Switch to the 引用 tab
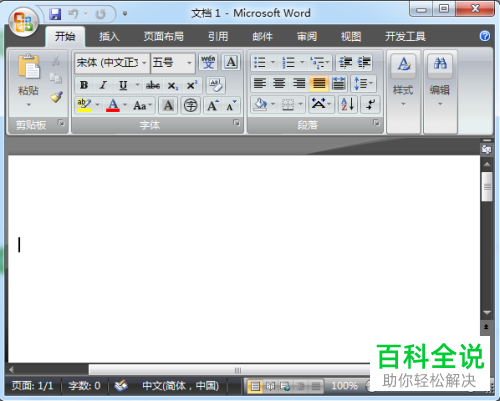The image size is (500, 401). pyautogui.click(x=218, y=36)
